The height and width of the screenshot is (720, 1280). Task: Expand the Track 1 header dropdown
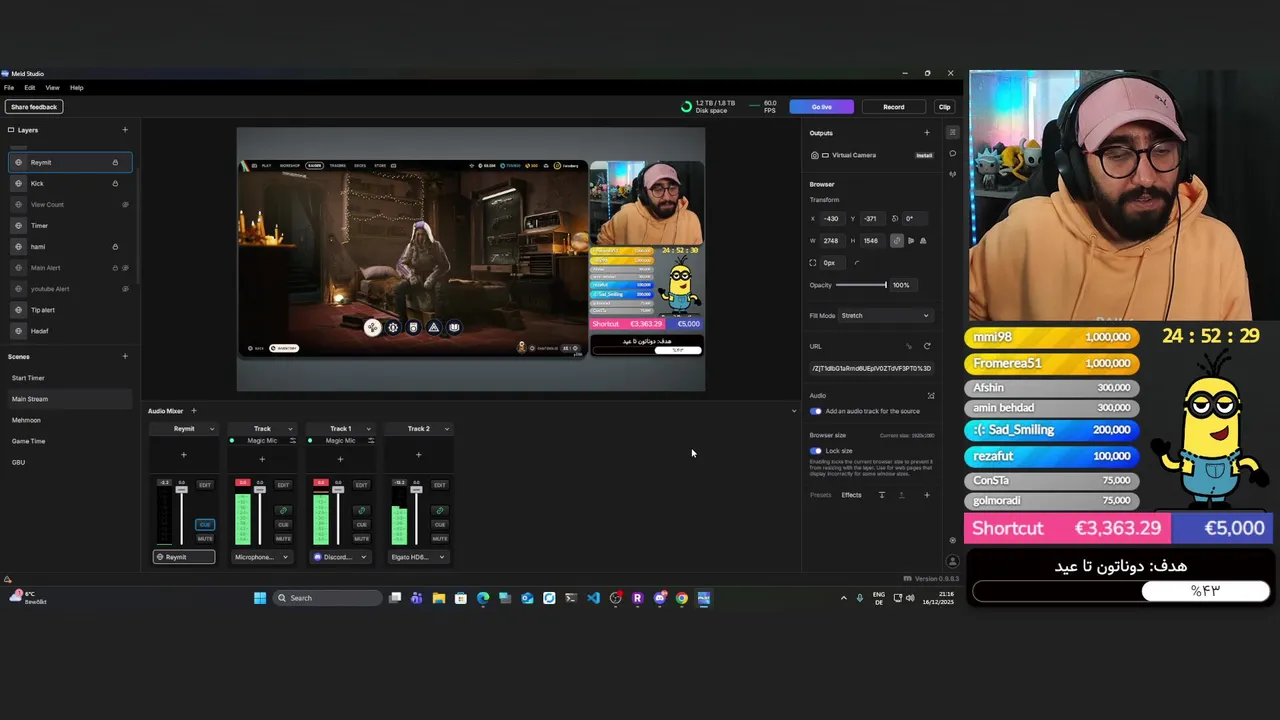point(368,429)
